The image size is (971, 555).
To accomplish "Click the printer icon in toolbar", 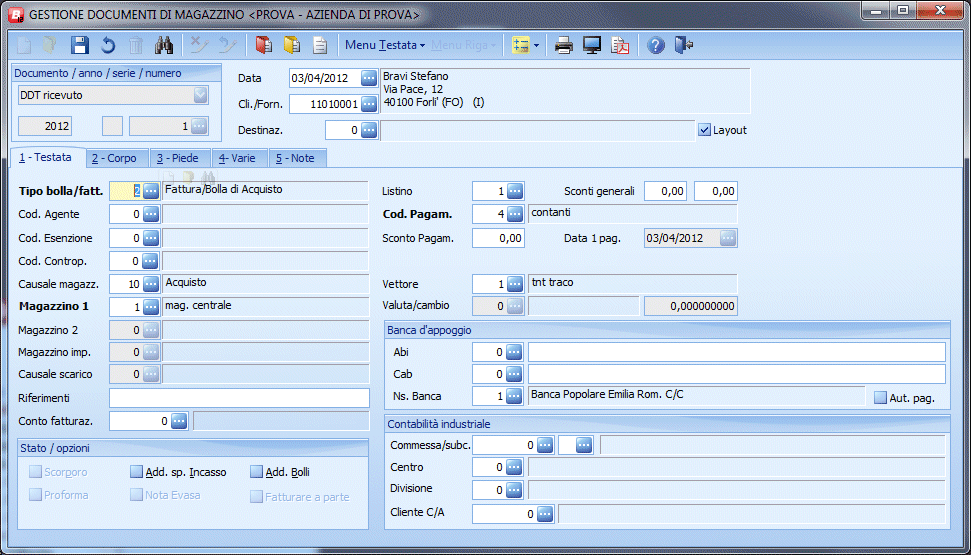I will pyautogui.click(x=564, y=45).
